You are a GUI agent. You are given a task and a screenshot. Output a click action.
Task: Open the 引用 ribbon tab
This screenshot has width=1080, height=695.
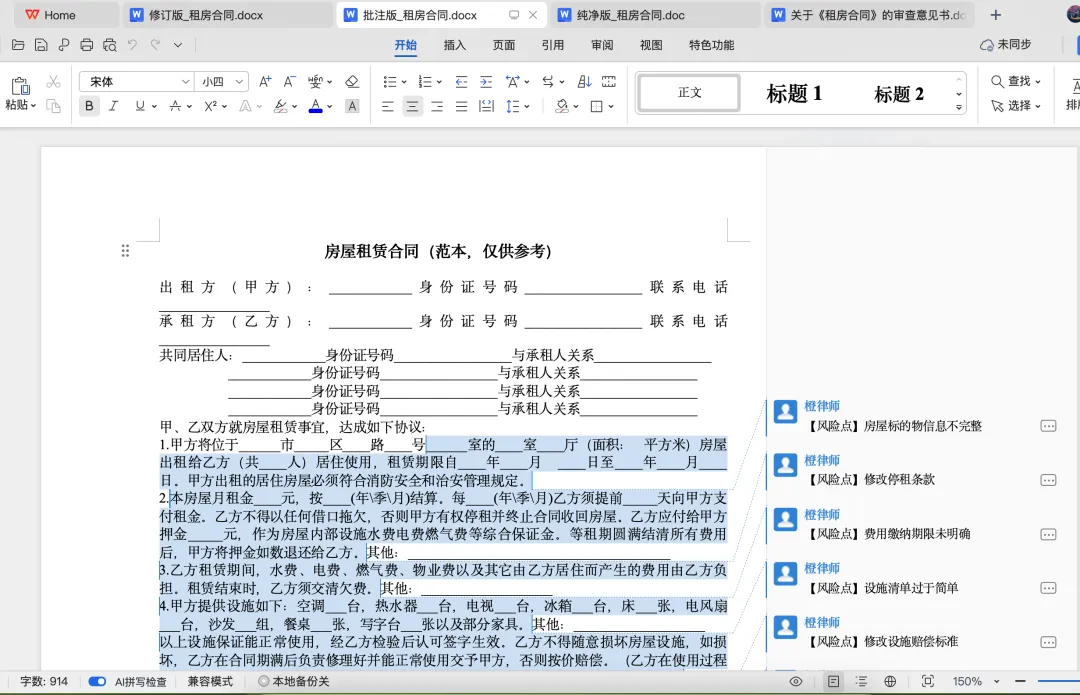[552, 45]
